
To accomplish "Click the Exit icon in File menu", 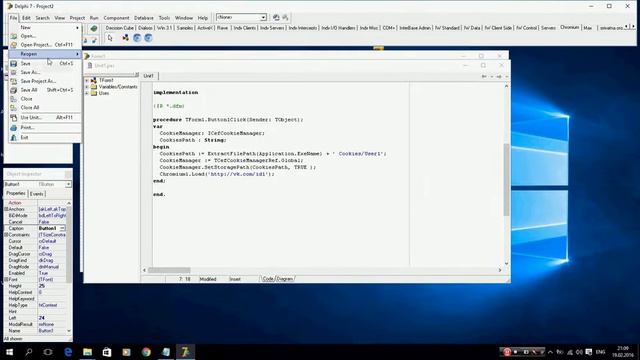I will pos(14,138).
